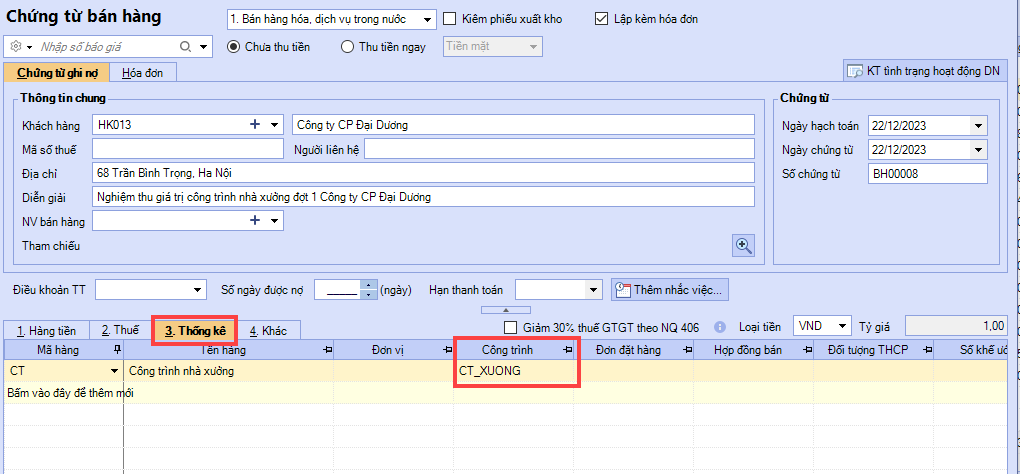Viewport: 1020px width, 474px height.
Task: Pin the Mã hàng column
Action: tap(118, 350)
